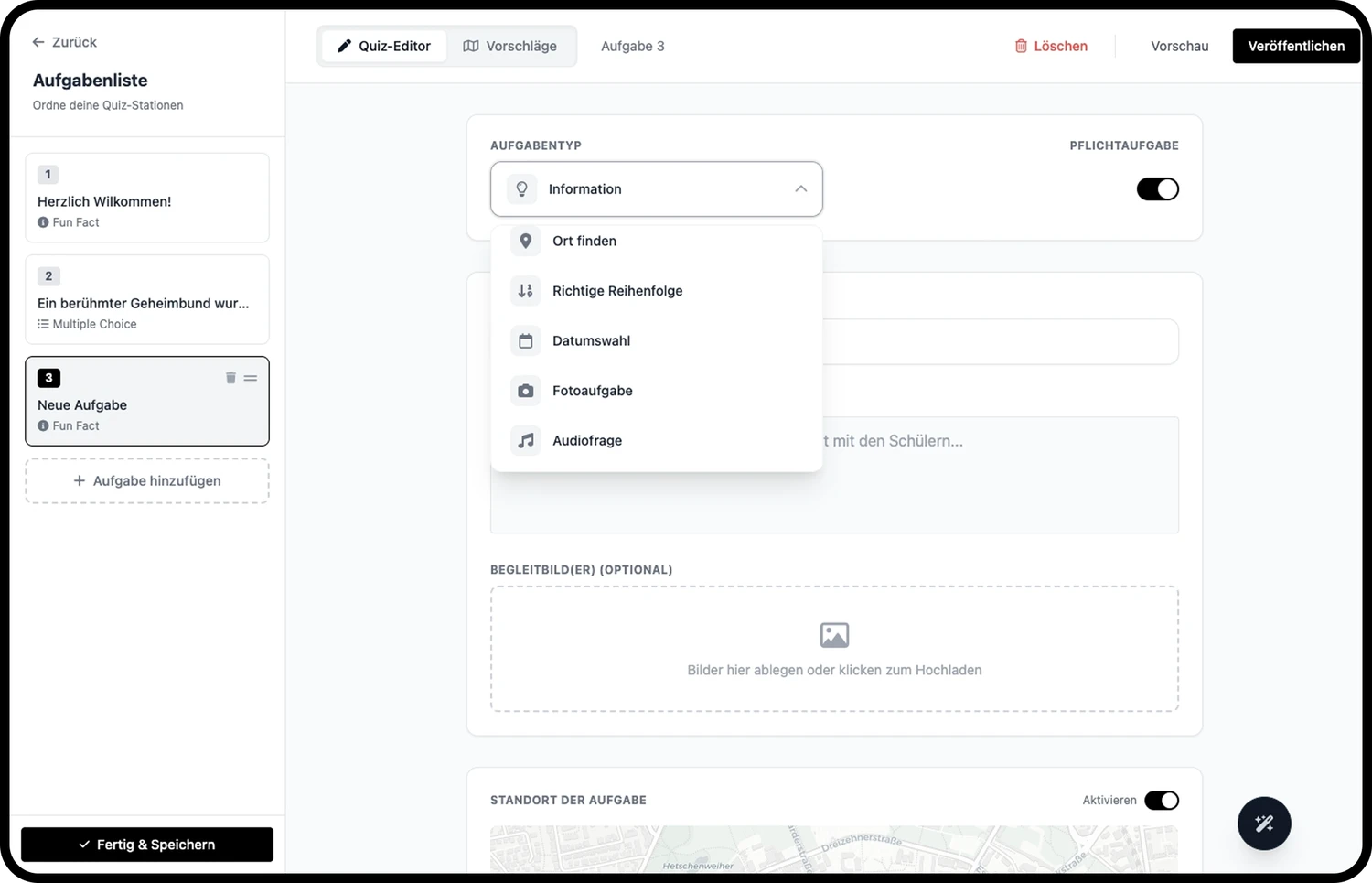Click the trash icon beside Löschen

pos(1021,46)
